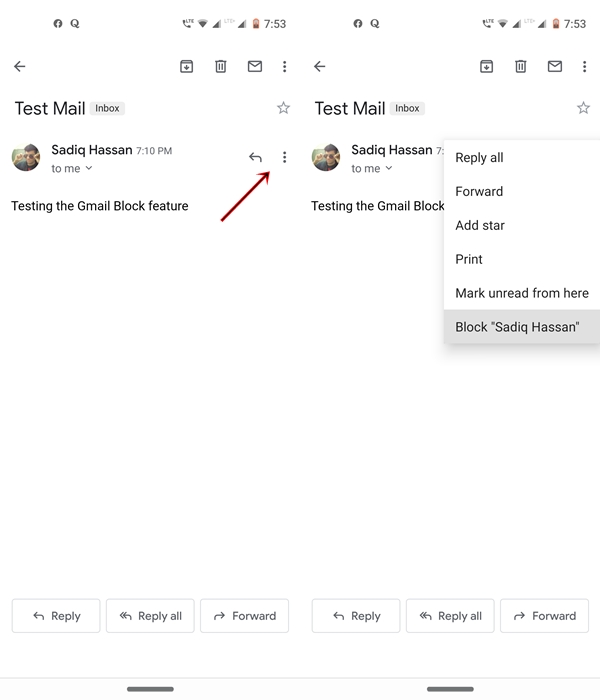Tap Facebook notification icon in right status bar
The image size is (600, 700).
[x=358, y=23]
